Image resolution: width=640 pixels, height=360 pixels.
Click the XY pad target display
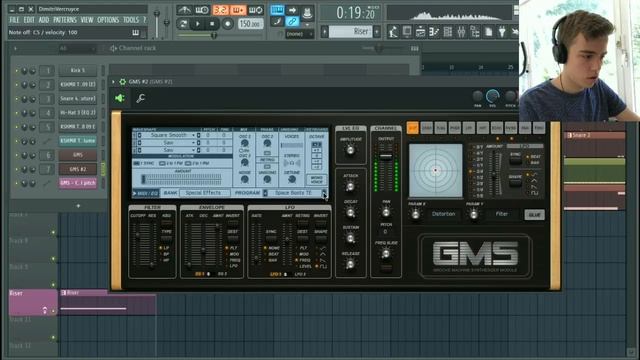click(x=436, y=170)
